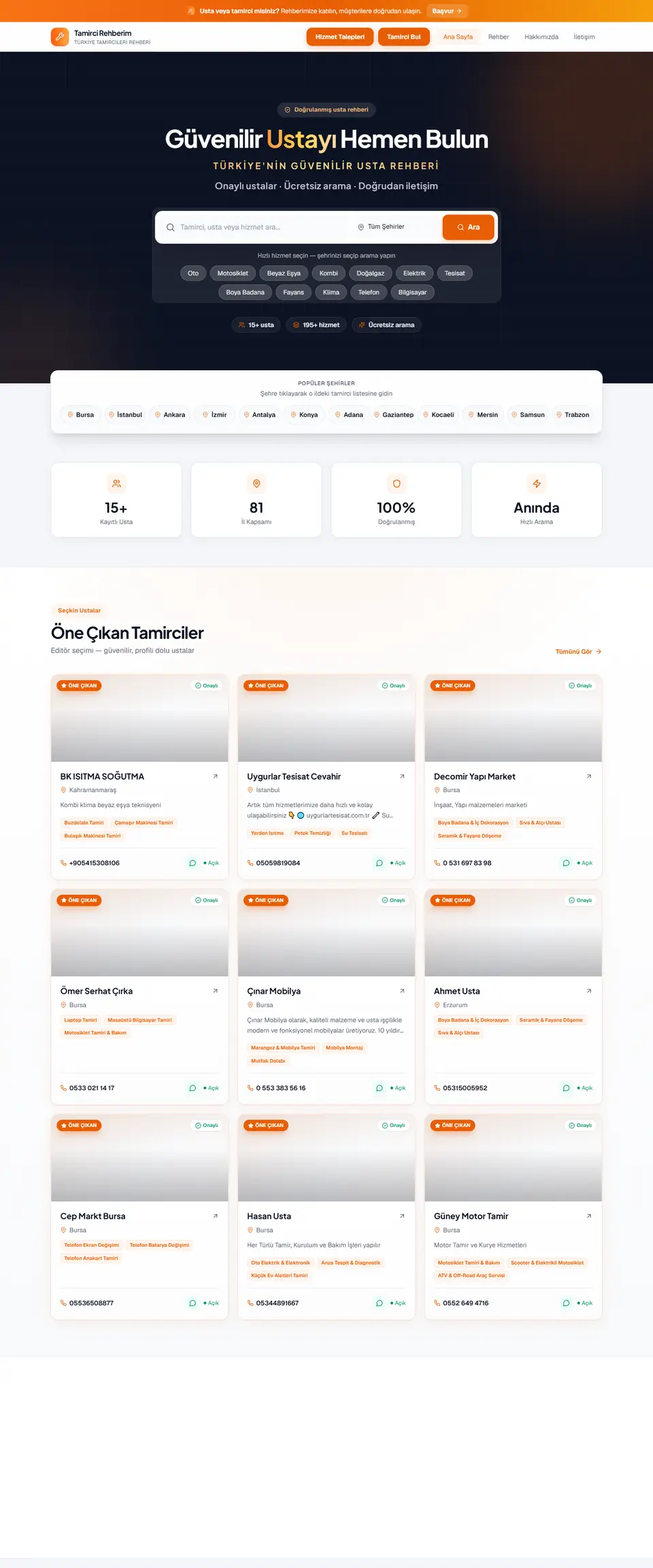The height and width of the screenshot is (1568, 653).
Task: Select Trabzon from popular cities
Action: click(x=573, y=414)
